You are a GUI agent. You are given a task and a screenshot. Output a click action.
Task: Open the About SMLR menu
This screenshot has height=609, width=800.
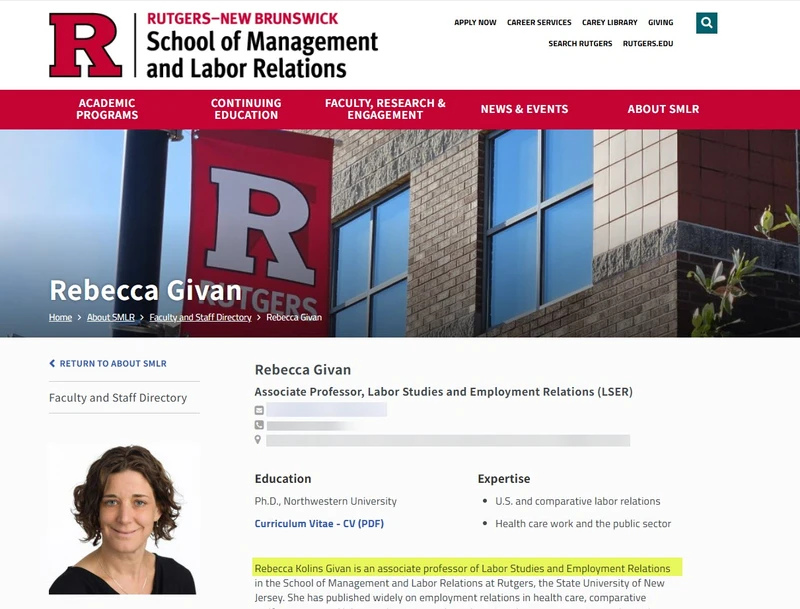(x=663, y=109)
